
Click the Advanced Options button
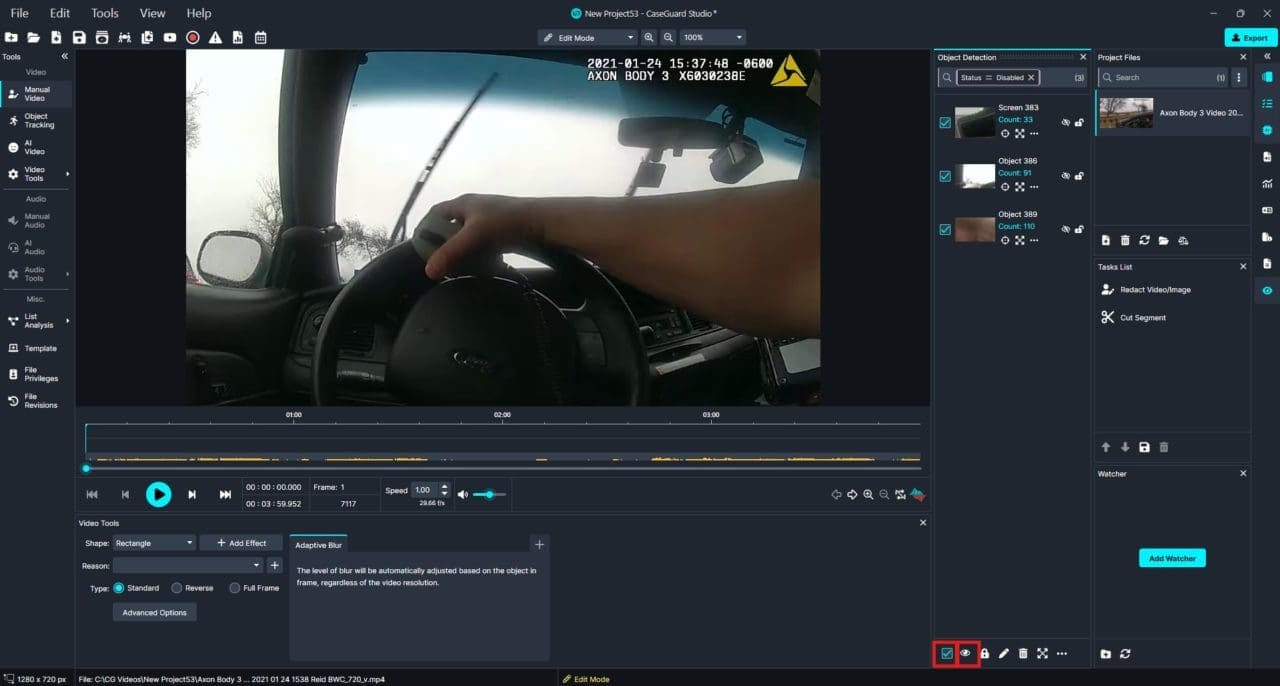click(x=154, y=612)
